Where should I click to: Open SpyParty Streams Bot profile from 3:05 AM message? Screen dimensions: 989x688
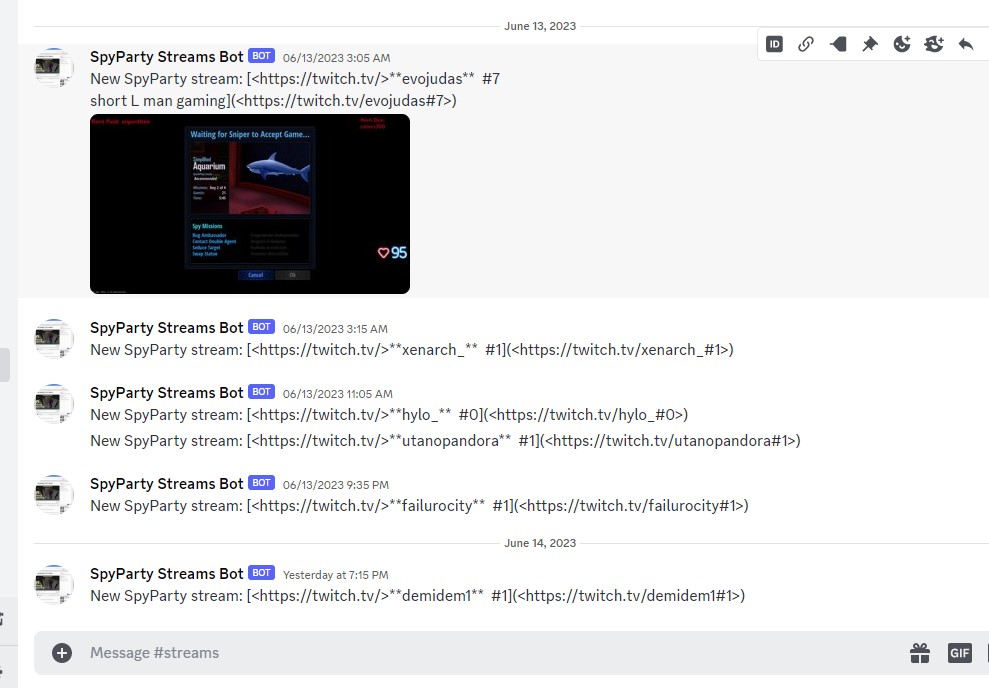click(167, 57)
